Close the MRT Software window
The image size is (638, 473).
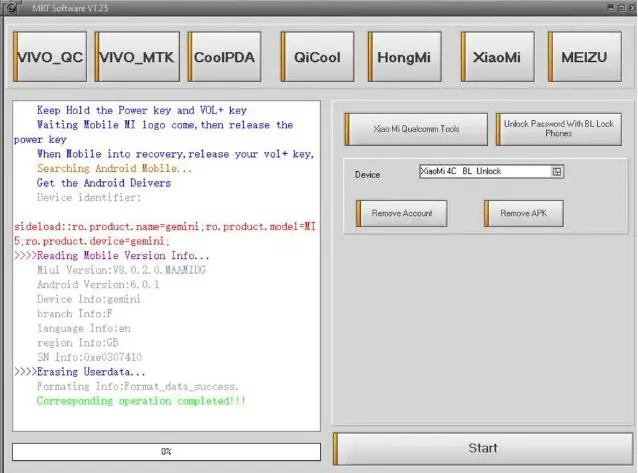(632, 8)
